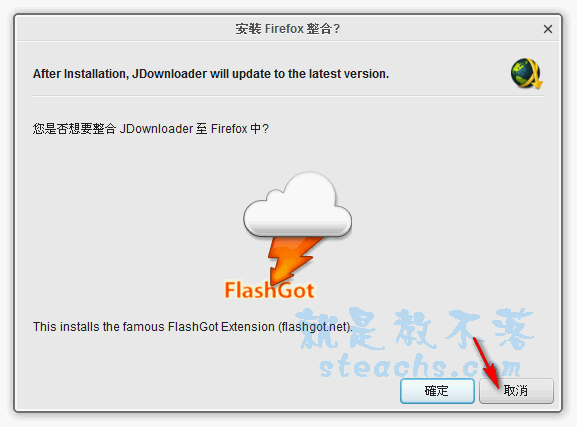Decline the integration with the 取消 button
The width and height of the screenshot is (577, 427).
pyautogui.click(x=516, y=391)
